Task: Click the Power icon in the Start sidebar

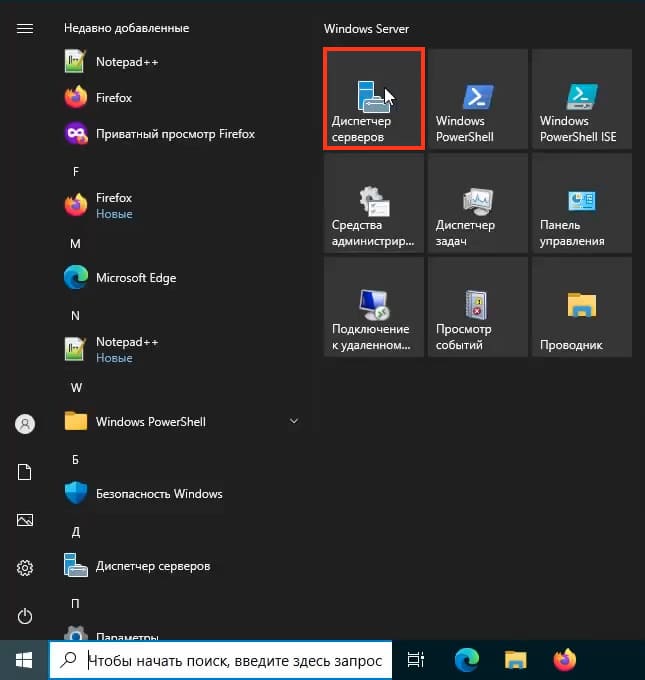Action: [x=25, y=616]
